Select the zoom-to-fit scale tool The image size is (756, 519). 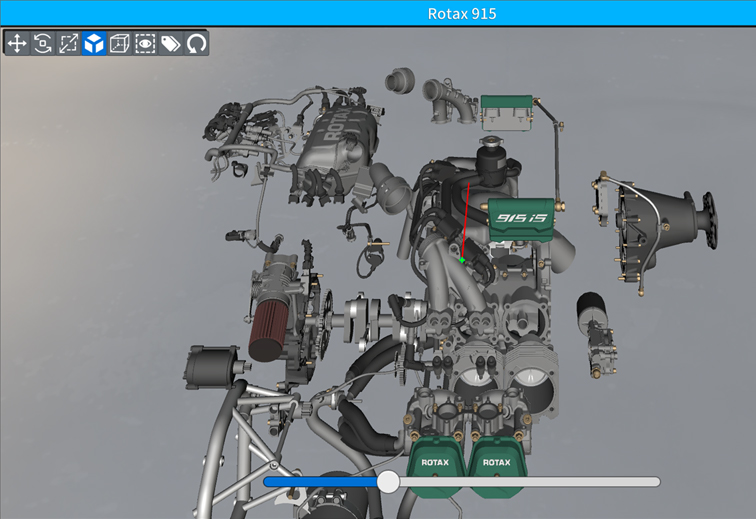(68, 43)
